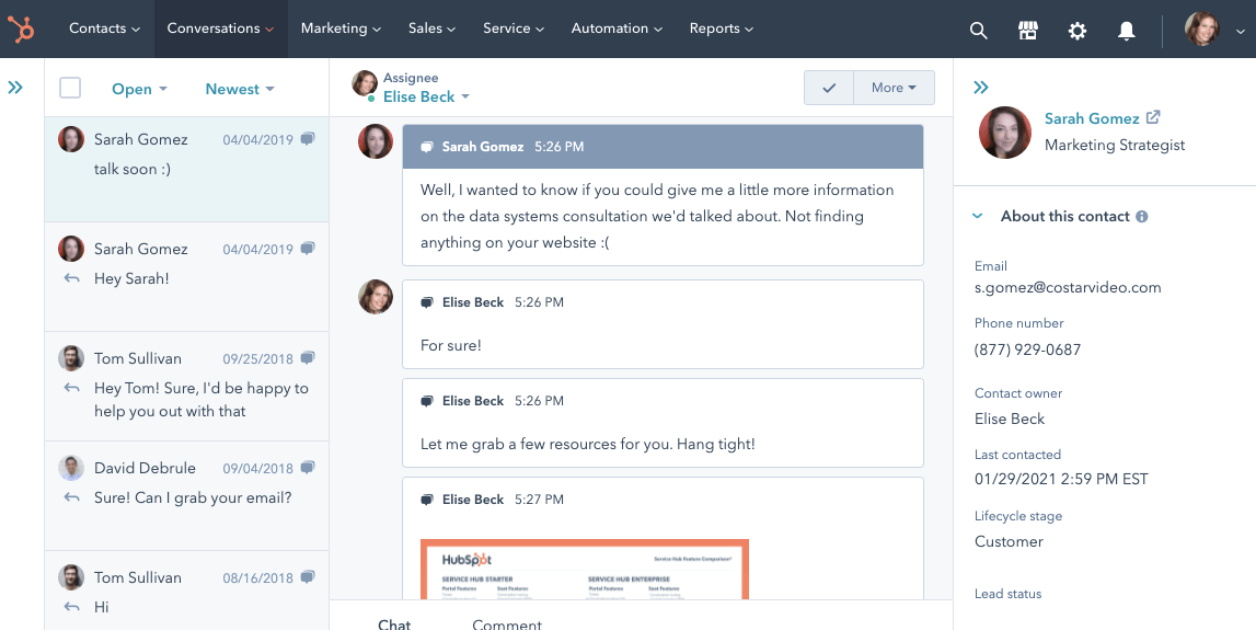Click the chat icon on the Hey Sarah! row
Screen dimensions: 1256x630
[308, 248]
